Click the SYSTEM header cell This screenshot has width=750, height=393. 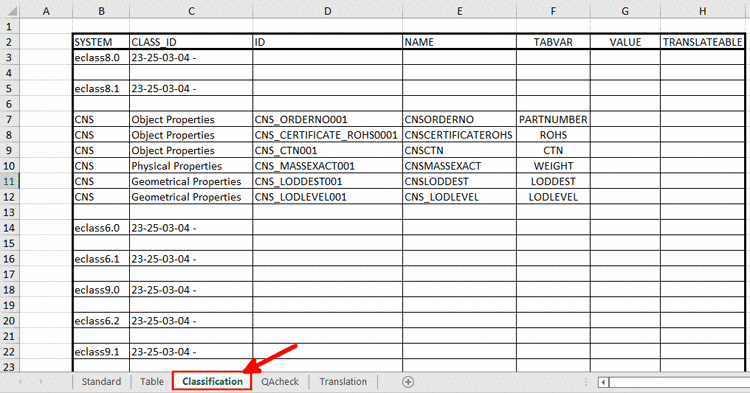tap(101, 42)
